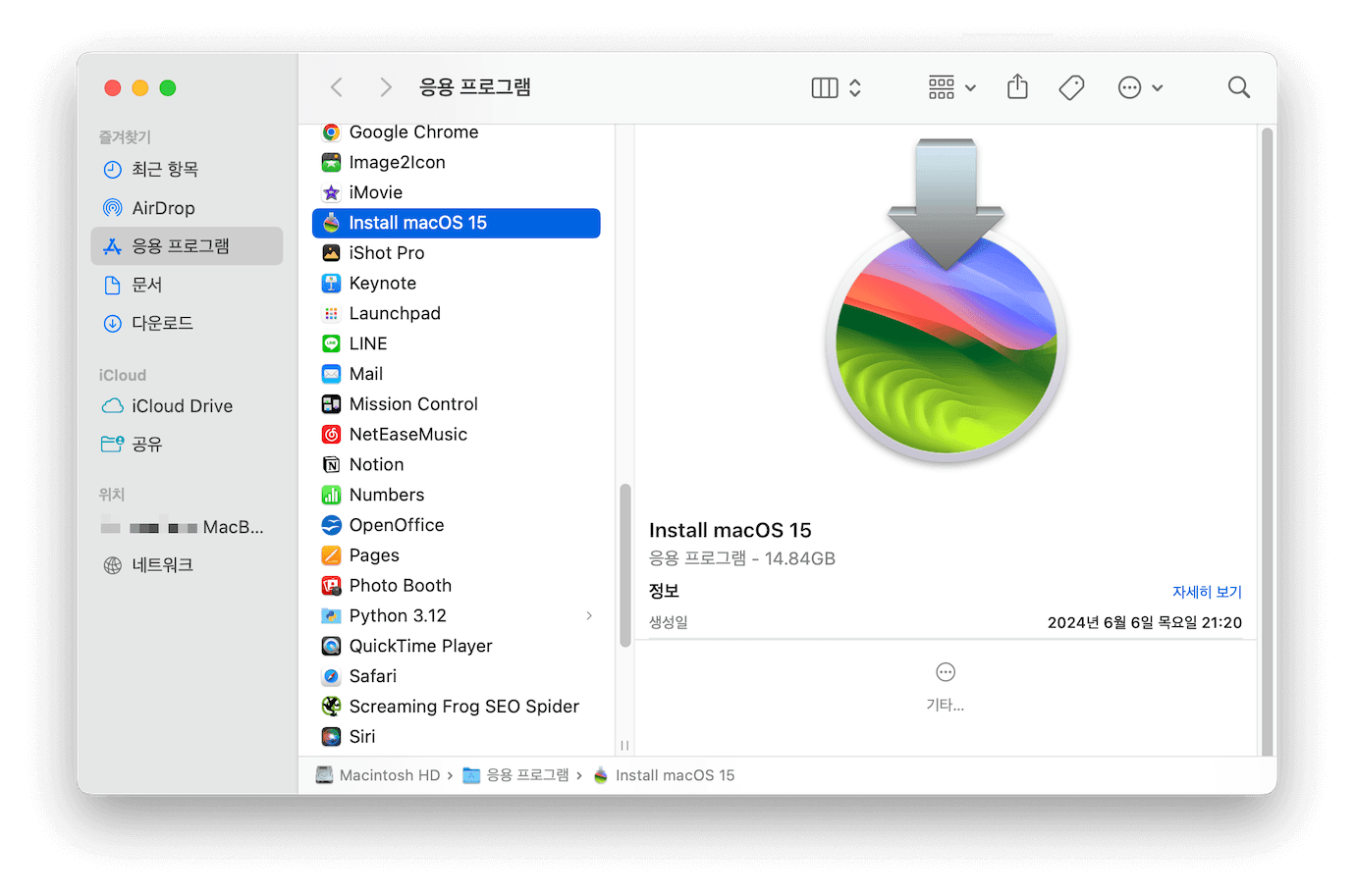The width and height of the screenshot is (1354, 896).
Task: Select the MacB... disk in sidebar
Action: click(187, 527)
